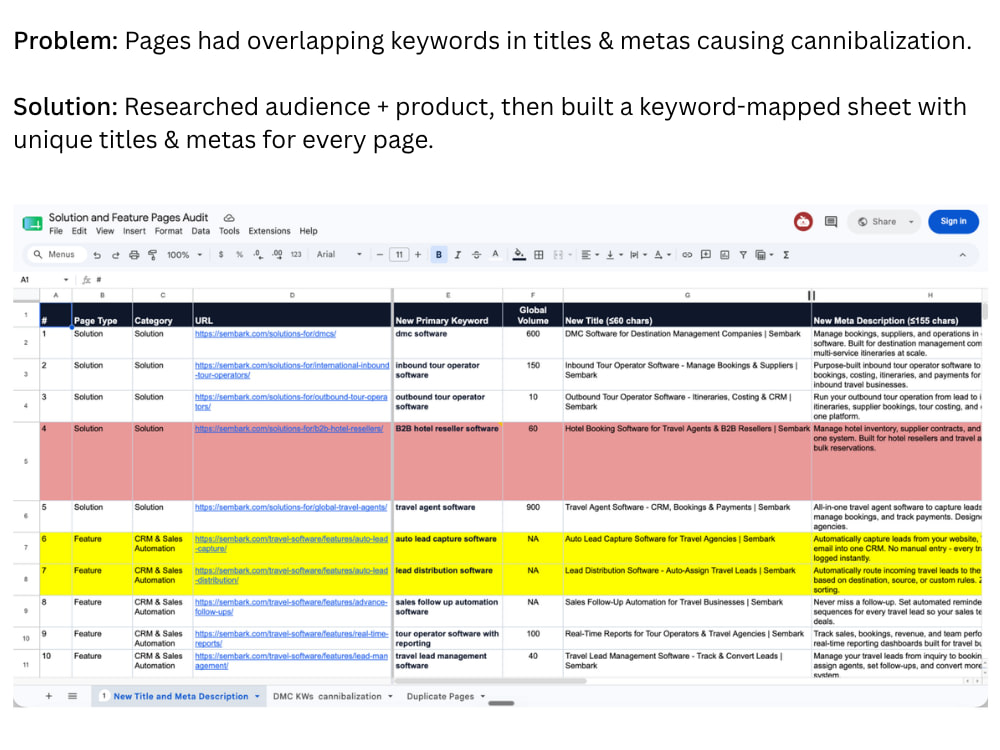The image size is (1000, 750).
Task: Toggle strikethrough formatting
Action: click(476, 254)
